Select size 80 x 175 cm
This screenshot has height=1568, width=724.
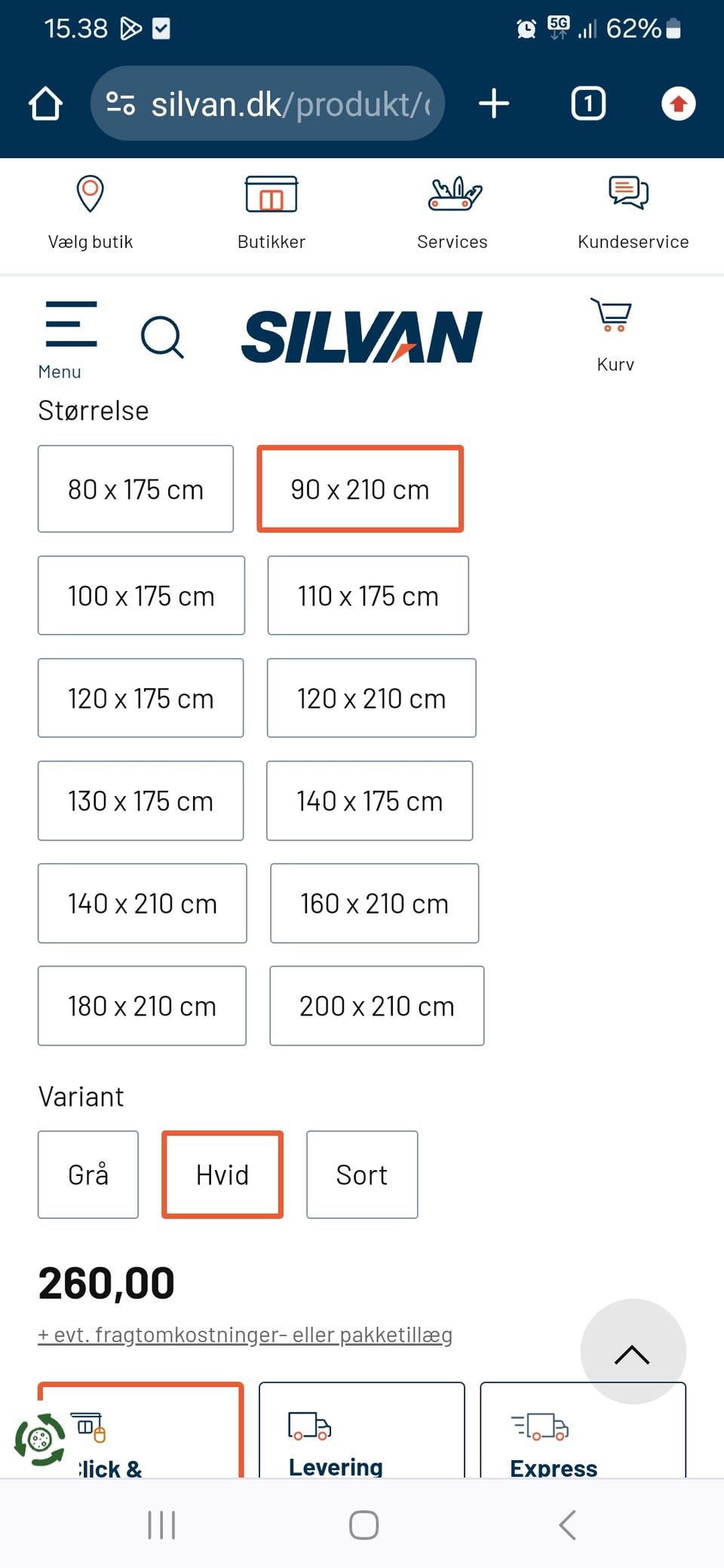click(x=136, y=489)
